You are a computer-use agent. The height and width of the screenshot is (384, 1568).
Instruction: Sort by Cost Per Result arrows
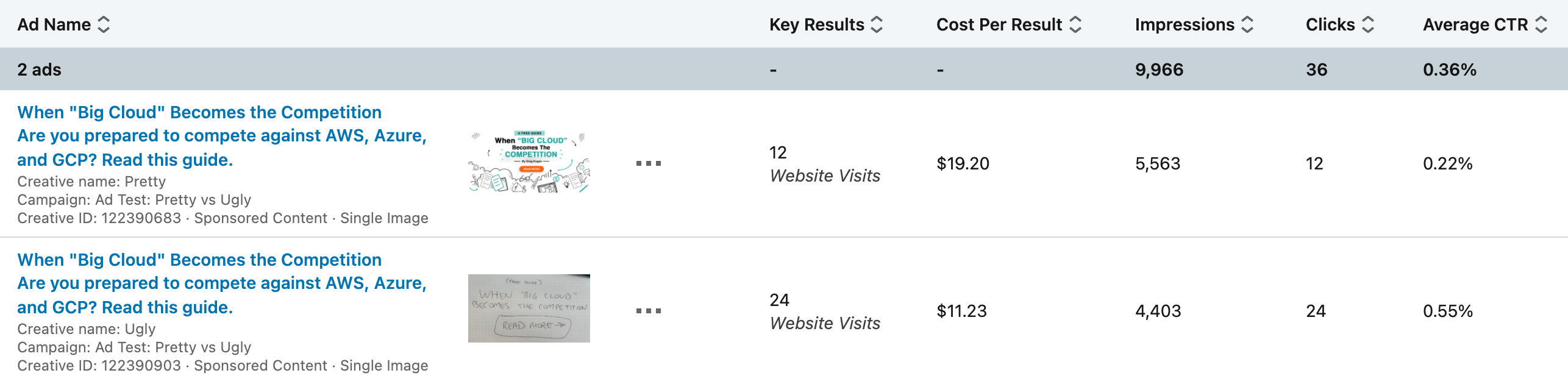click(1075, 24)
